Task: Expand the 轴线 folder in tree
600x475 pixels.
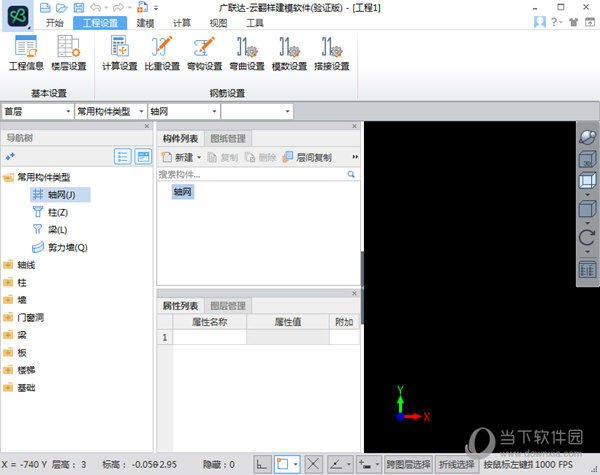Action: 8,265
